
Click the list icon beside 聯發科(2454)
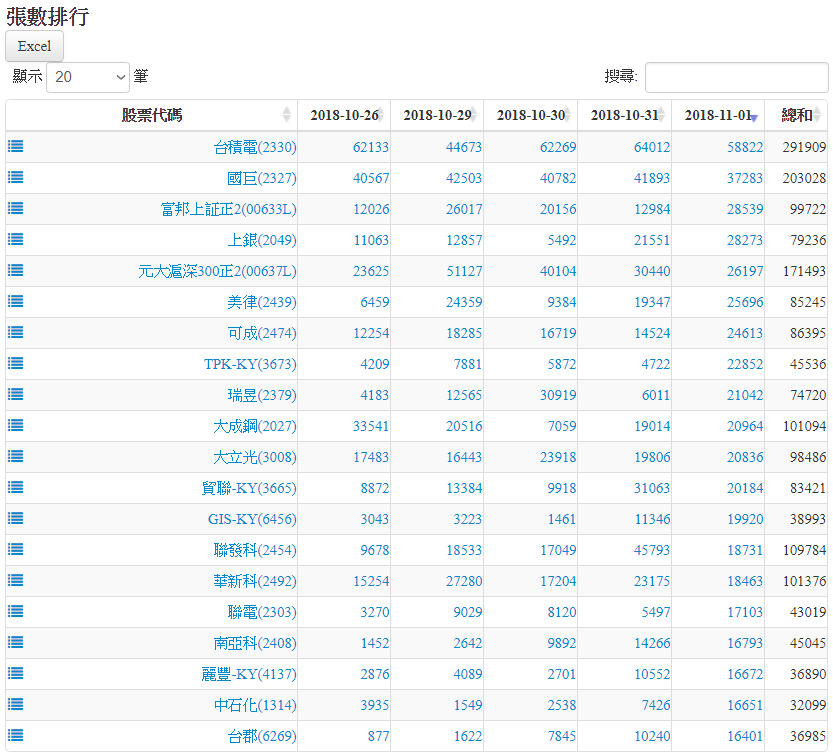tap(16, 549)
